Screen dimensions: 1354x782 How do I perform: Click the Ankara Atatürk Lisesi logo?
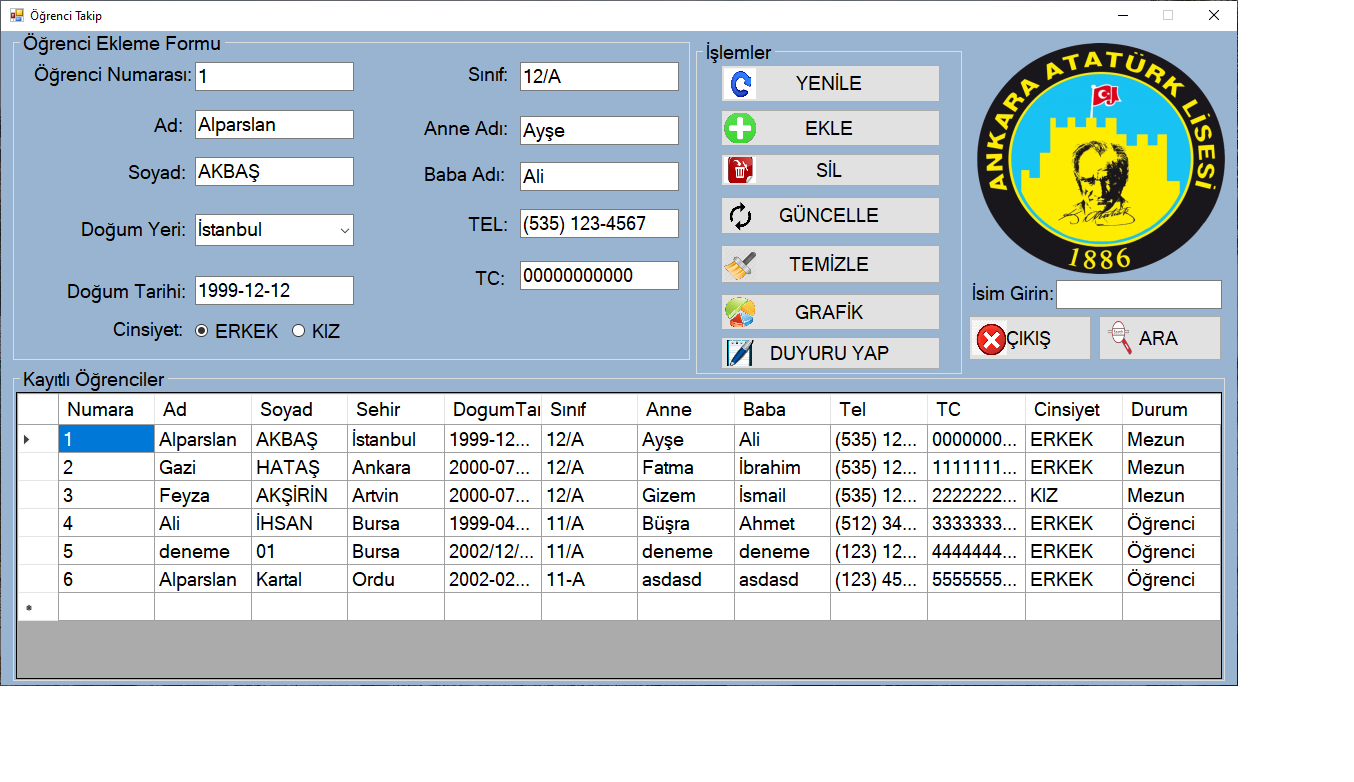tap(1100, 158)
